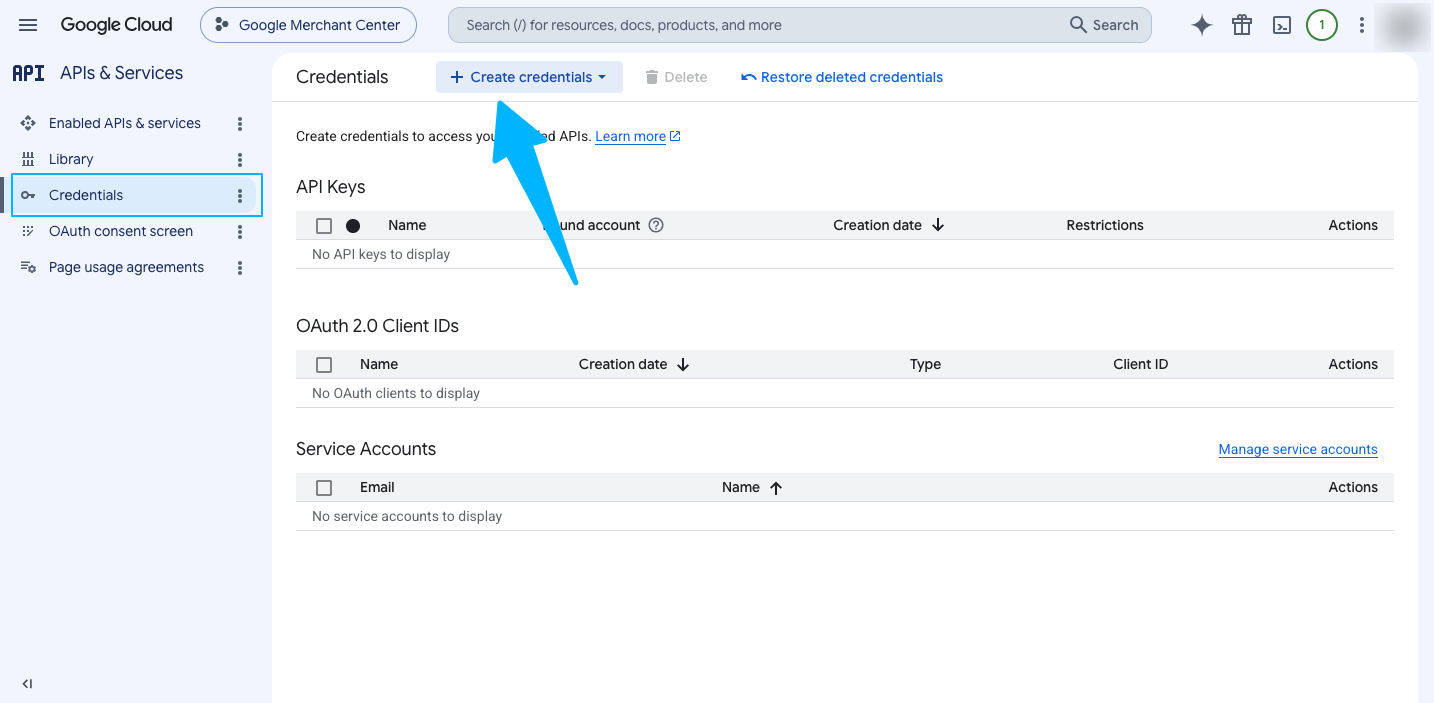1434x703 pixels.
Task: Click the 'OAuth 2.0 Client IDs' section heading
Action: [x=377, y=326]
